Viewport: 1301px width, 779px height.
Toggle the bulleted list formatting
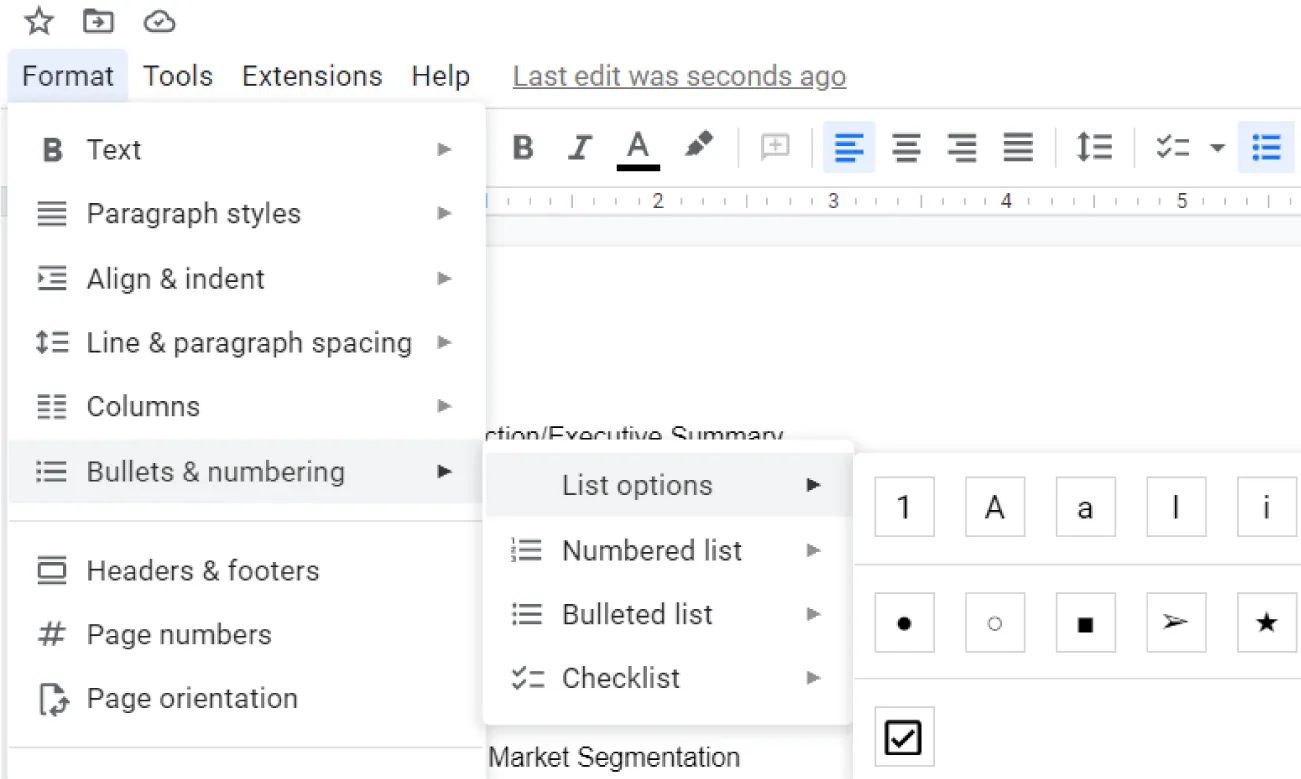click(x=1266, y=147)
